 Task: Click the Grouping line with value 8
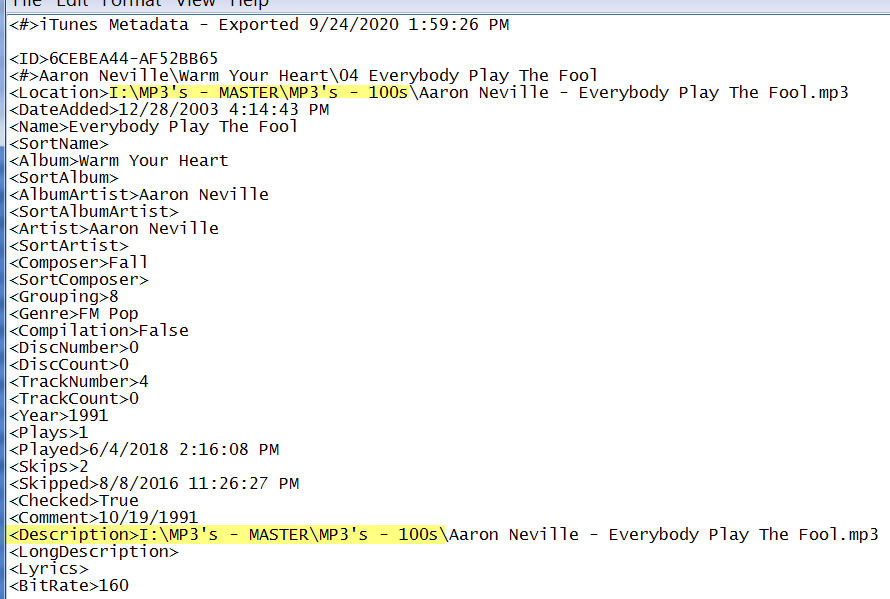point(64,297)
